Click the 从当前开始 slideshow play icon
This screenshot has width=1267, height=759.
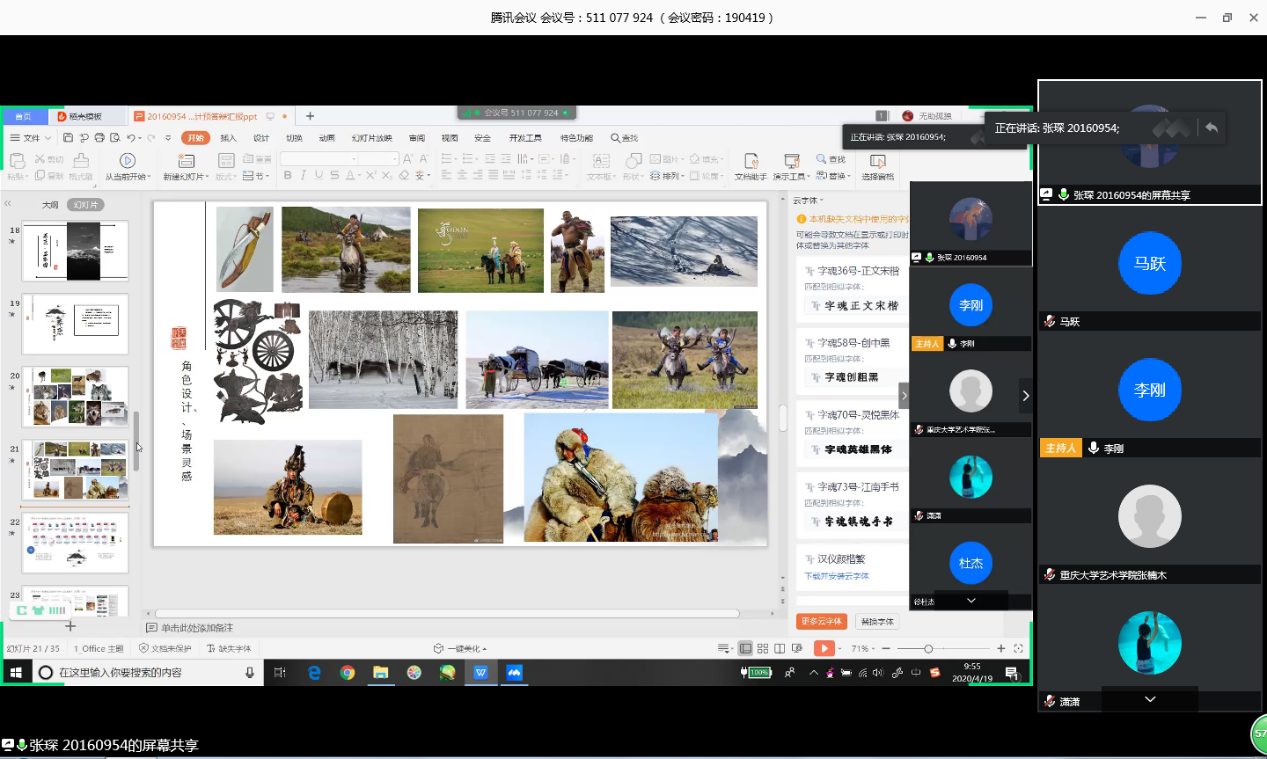point(127,160)
